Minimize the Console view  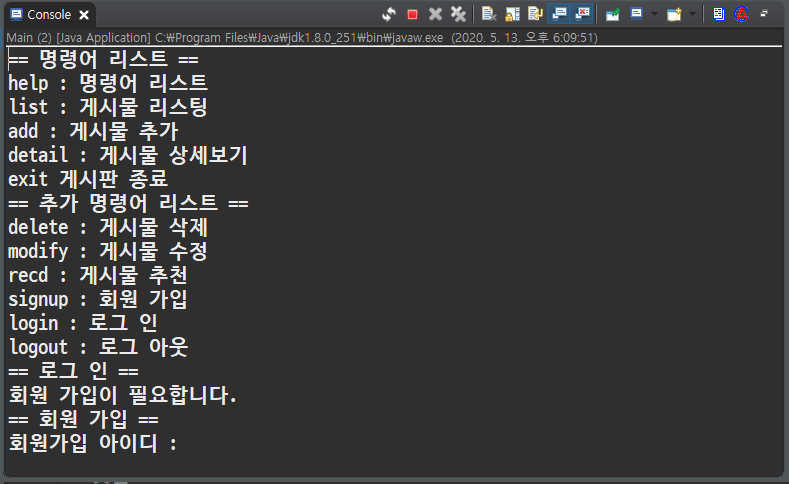coord(764,14)
